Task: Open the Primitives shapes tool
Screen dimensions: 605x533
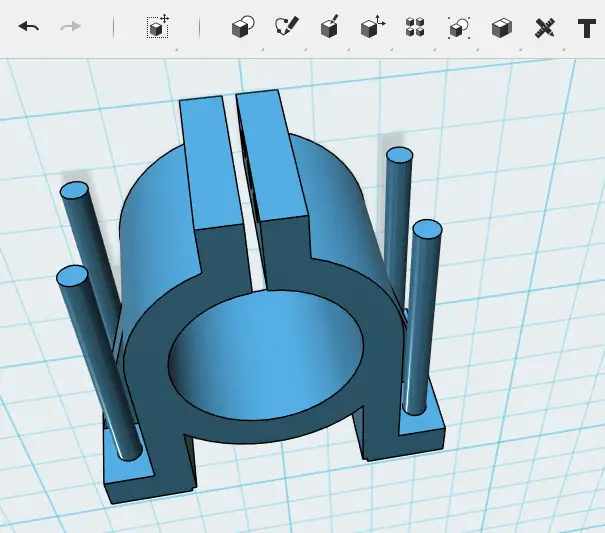Action: point(243,27)
